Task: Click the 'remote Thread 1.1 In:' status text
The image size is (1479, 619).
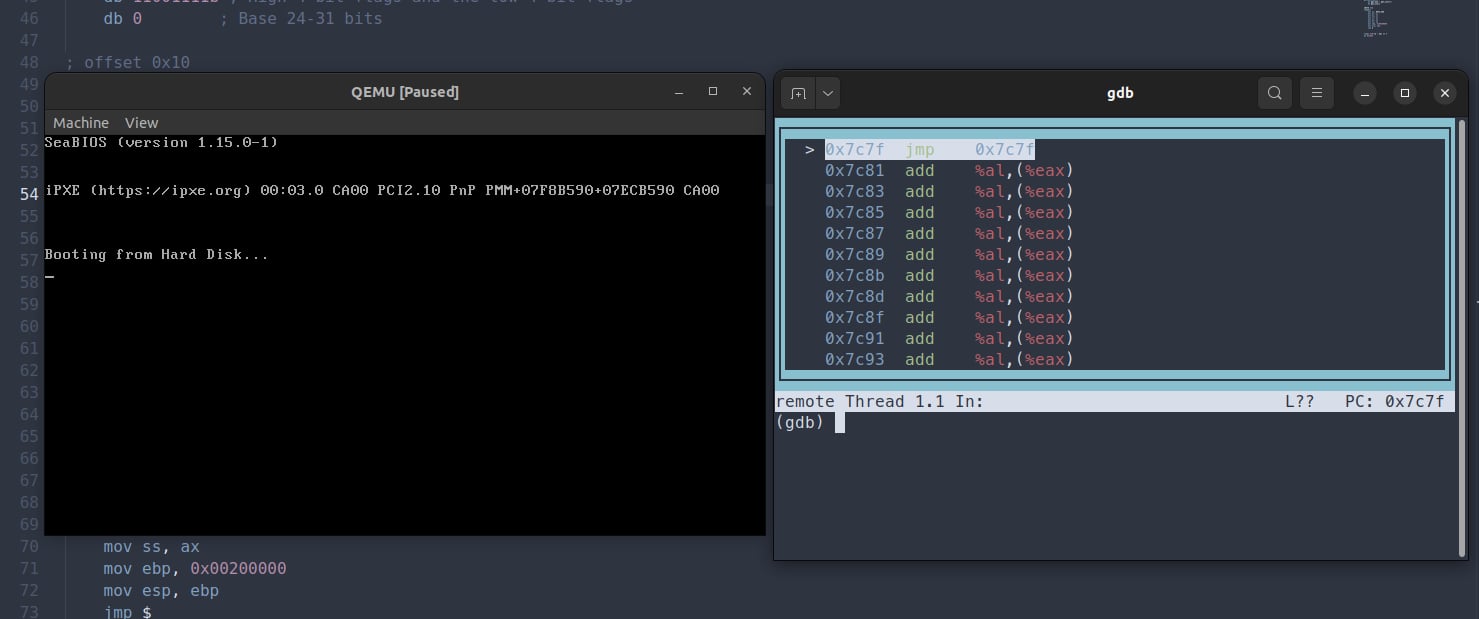Action: tap(880, 402)
